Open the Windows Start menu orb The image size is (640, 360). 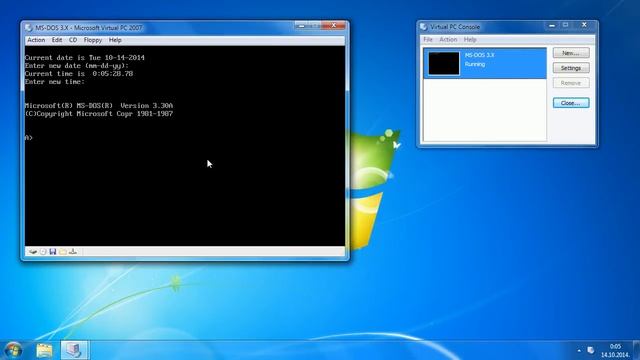coord(13,350)
